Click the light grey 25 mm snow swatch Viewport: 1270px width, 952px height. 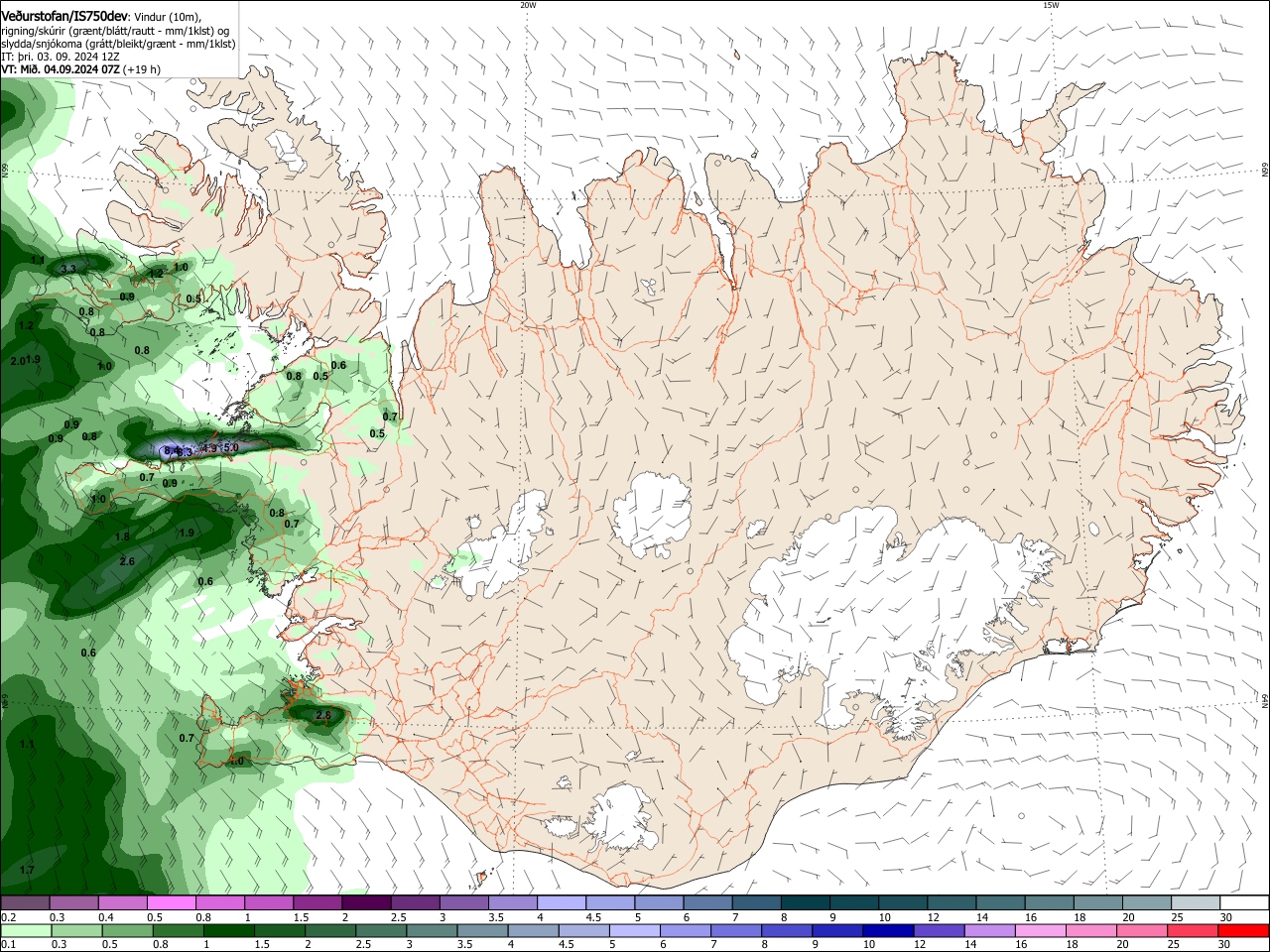tap(1196, 902)
